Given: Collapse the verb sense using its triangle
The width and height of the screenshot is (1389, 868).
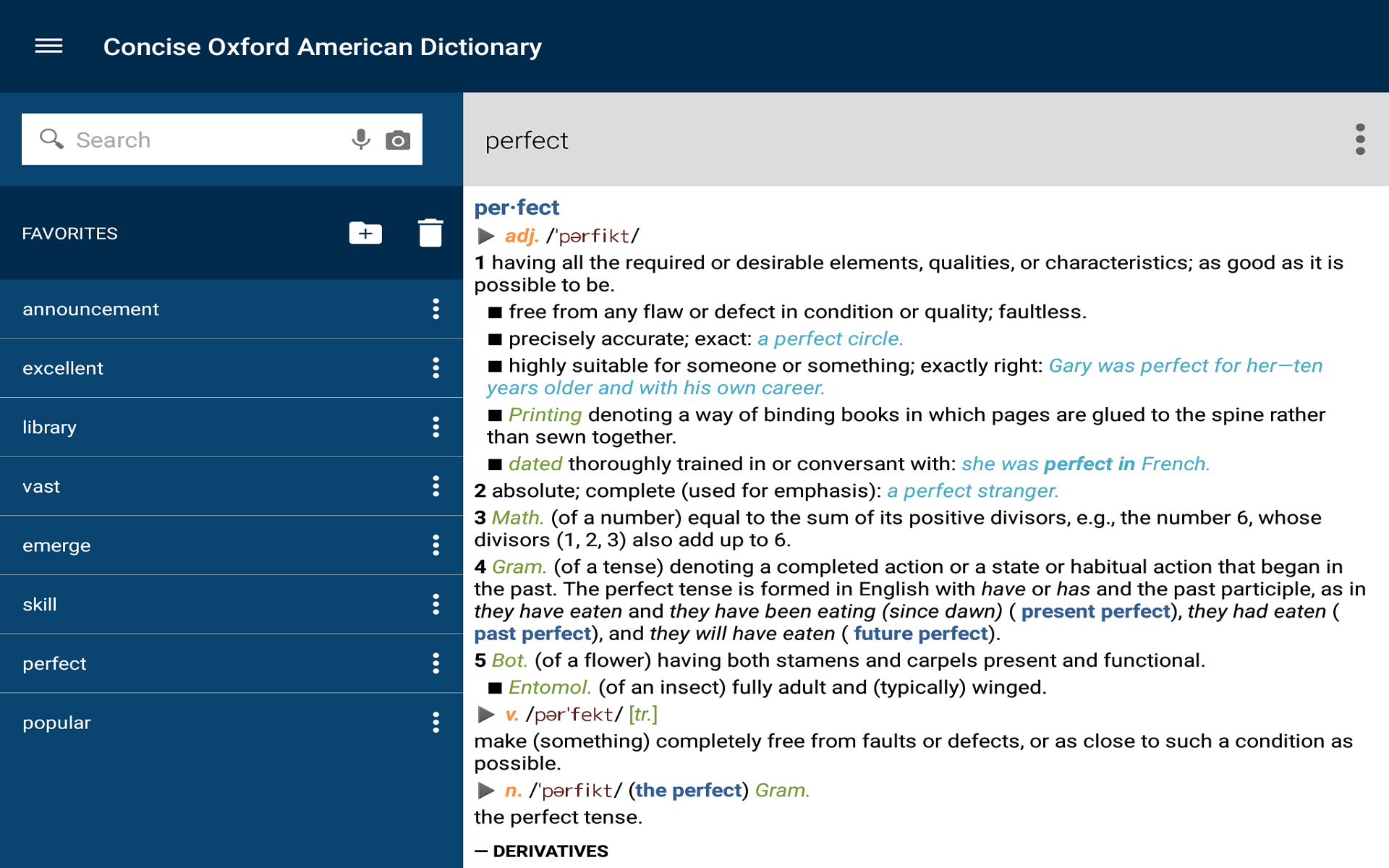Looking at the screenshot, I should (485, 714).
